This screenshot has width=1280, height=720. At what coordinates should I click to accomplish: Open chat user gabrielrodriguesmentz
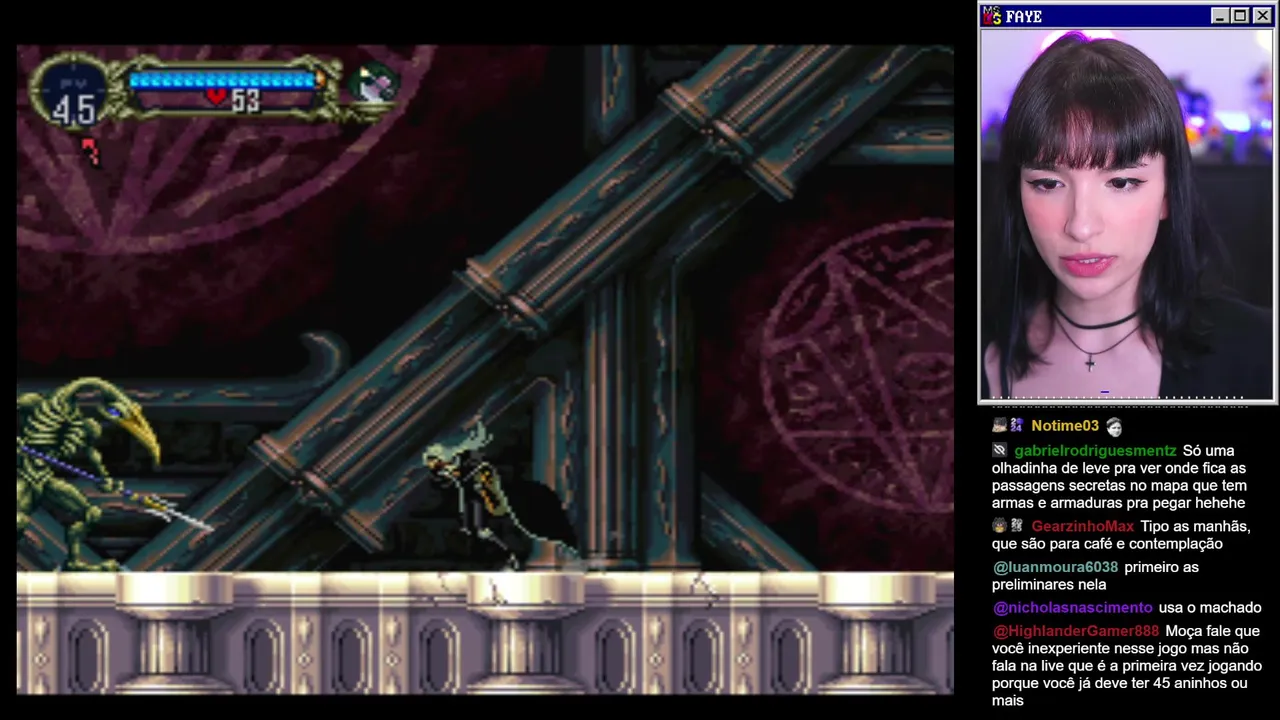[x=1095, y=451]
